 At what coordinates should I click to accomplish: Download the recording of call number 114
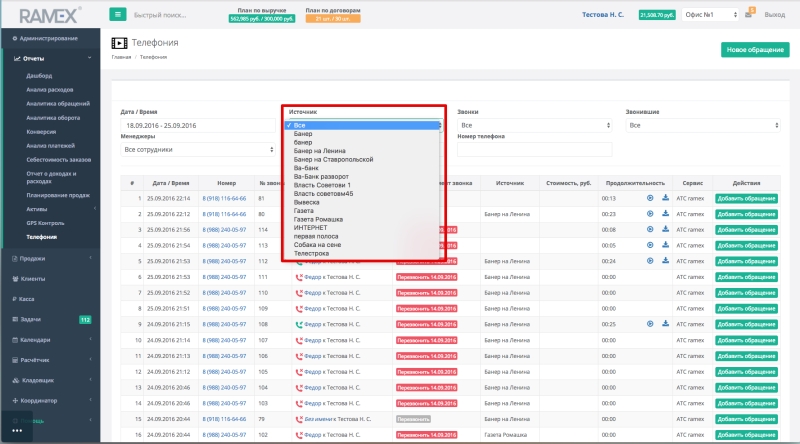pos(665,230)
